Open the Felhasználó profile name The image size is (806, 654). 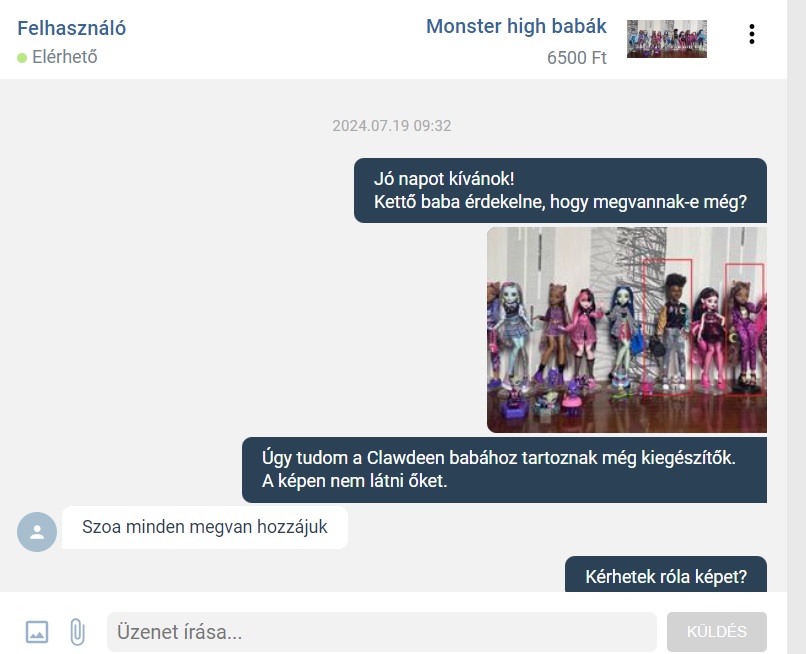tap(71, 28)
